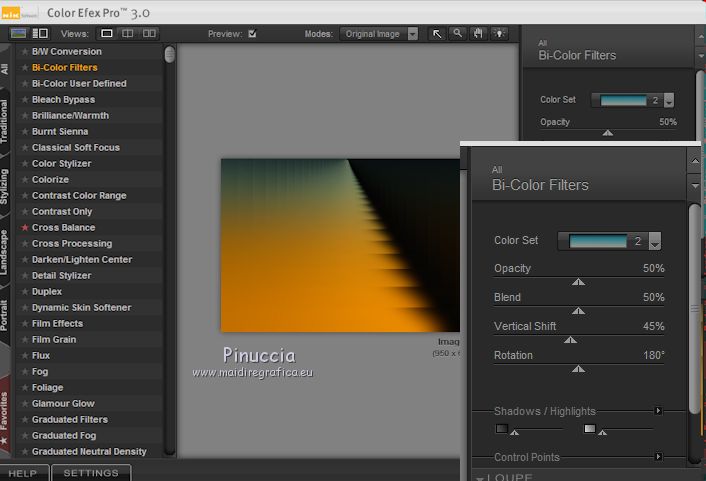
Task: Click down arrow in enlarged filter header
Action: click(x=695, y=186)
